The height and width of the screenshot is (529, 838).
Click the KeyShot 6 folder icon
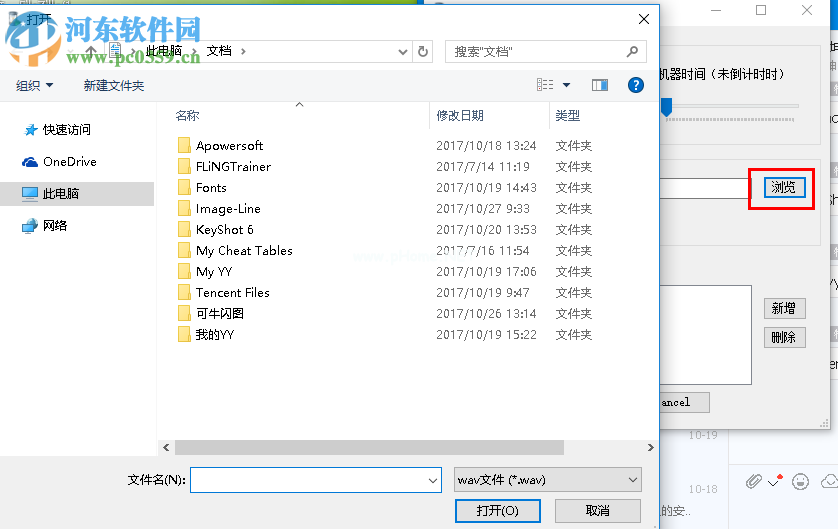pyautogui.click(x=184, y=230)
